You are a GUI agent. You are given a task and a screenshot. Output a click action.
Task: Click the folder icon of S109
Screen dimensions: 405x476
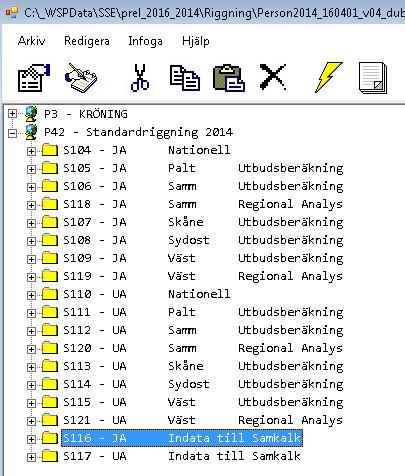pos(50,258)
